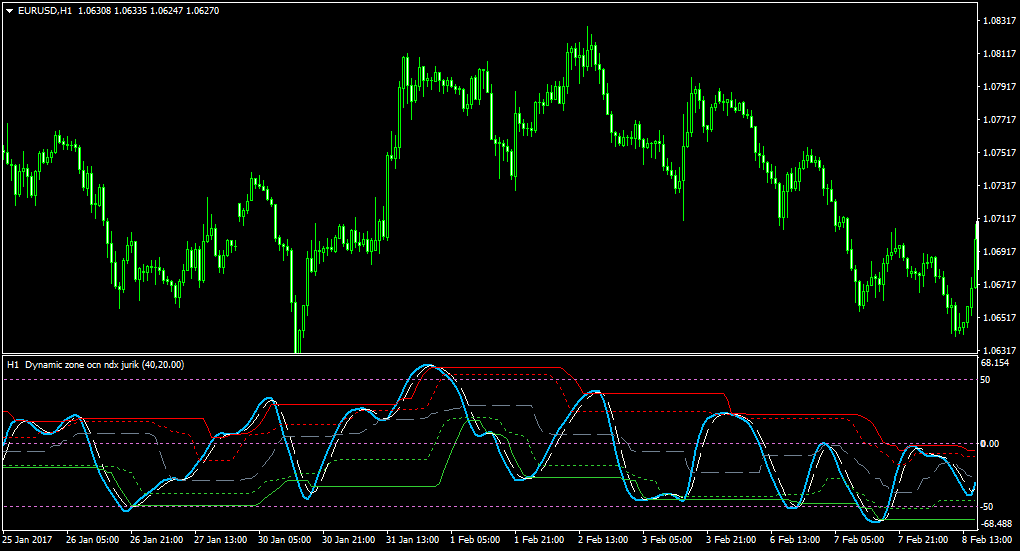Click price level 1.06717 on price scale
This screenshot has height=551, width=1020.
point(1000,285)
